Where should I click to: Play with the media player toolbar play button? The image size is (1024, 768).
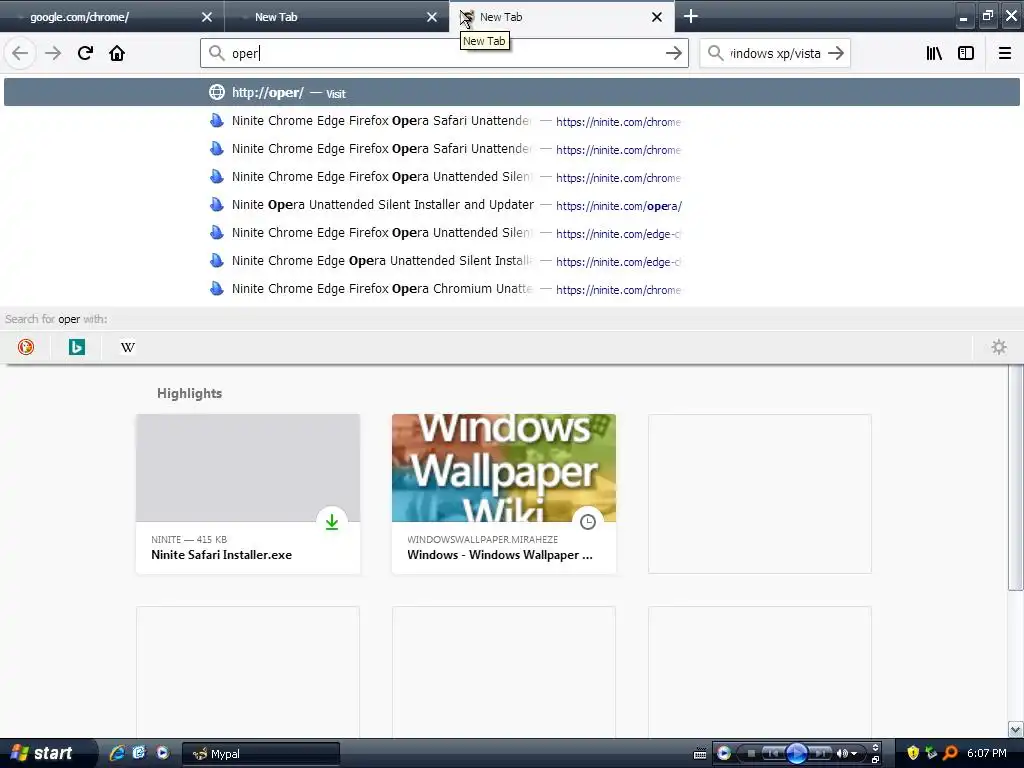(x=797, y=754)
